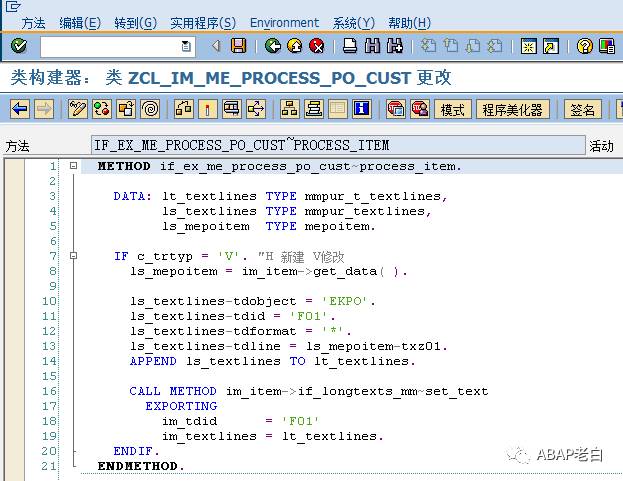Click the yellow Exit icon
Screen dimensions: 623x481
[295, 46]
